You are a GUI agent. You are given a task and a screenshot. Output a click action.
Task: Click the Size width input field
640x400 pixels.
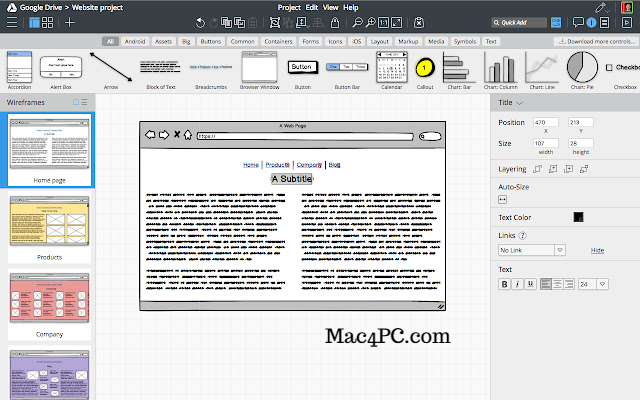(x=546, y=143)
